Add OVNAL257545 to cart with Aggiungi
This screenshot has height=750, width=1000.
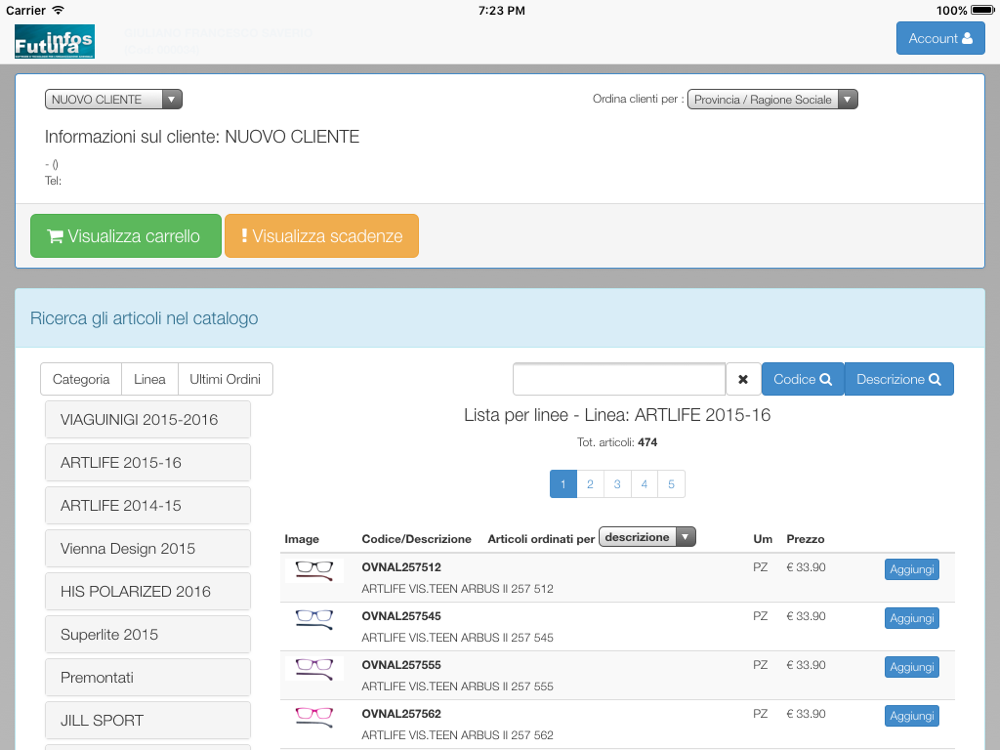point(912,618)
